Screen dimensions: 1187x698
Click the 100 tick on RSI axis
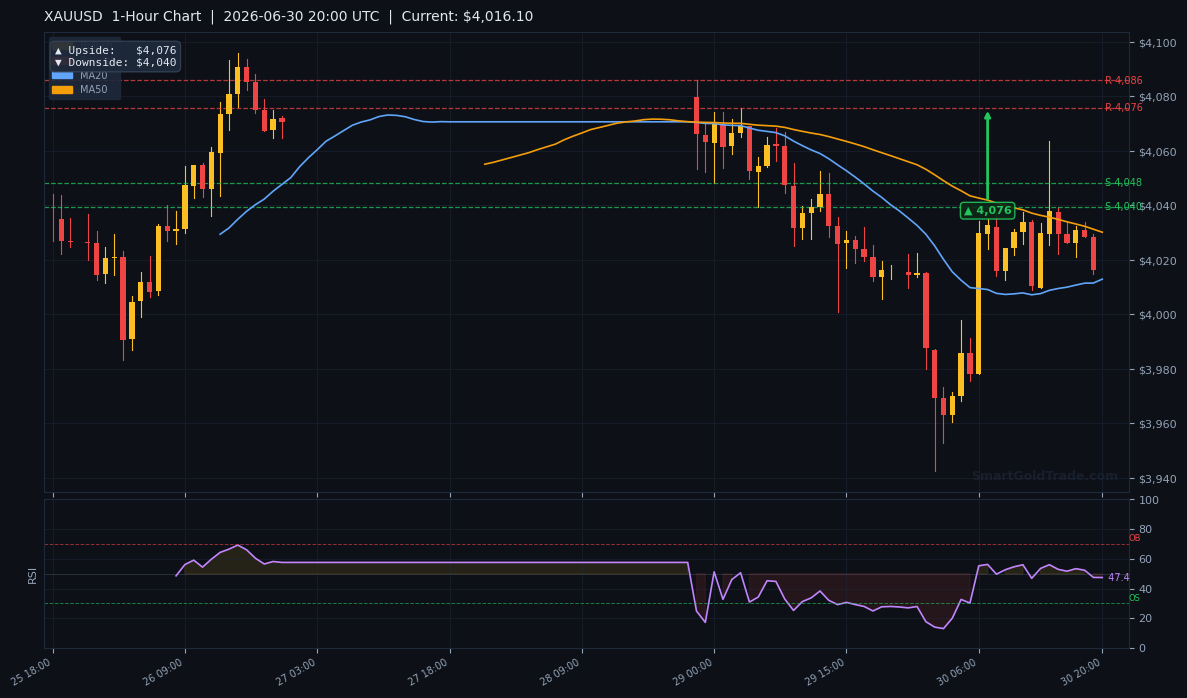(x=1148, y=500)
